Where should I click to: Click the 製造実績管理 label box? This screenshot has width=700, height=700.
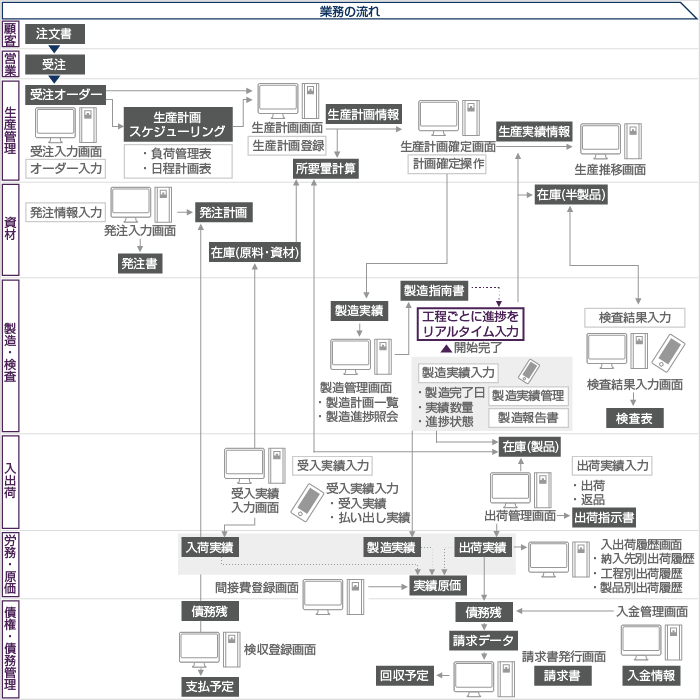point(528,395)
